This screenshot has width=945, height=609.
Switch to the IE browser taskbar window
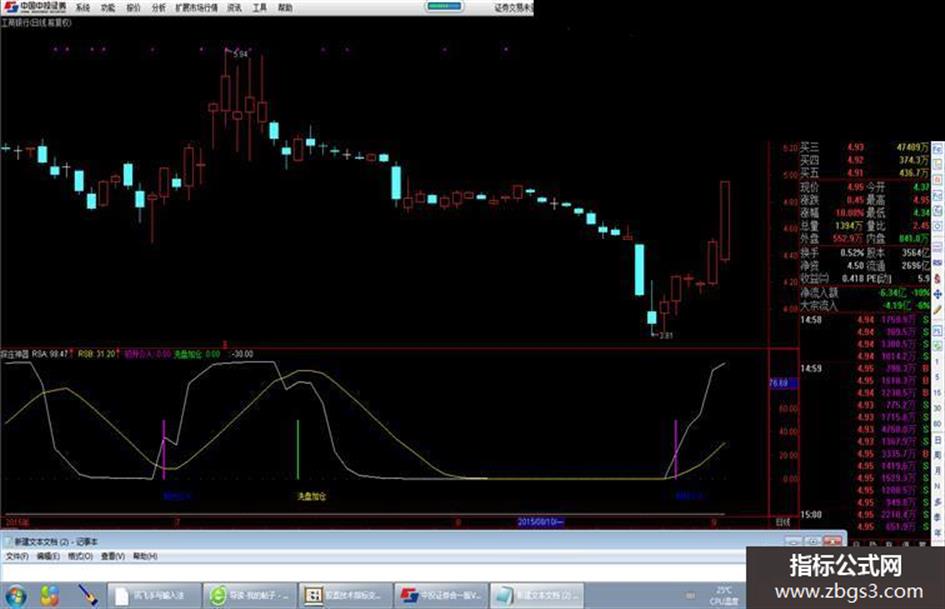tap(250, 596)
